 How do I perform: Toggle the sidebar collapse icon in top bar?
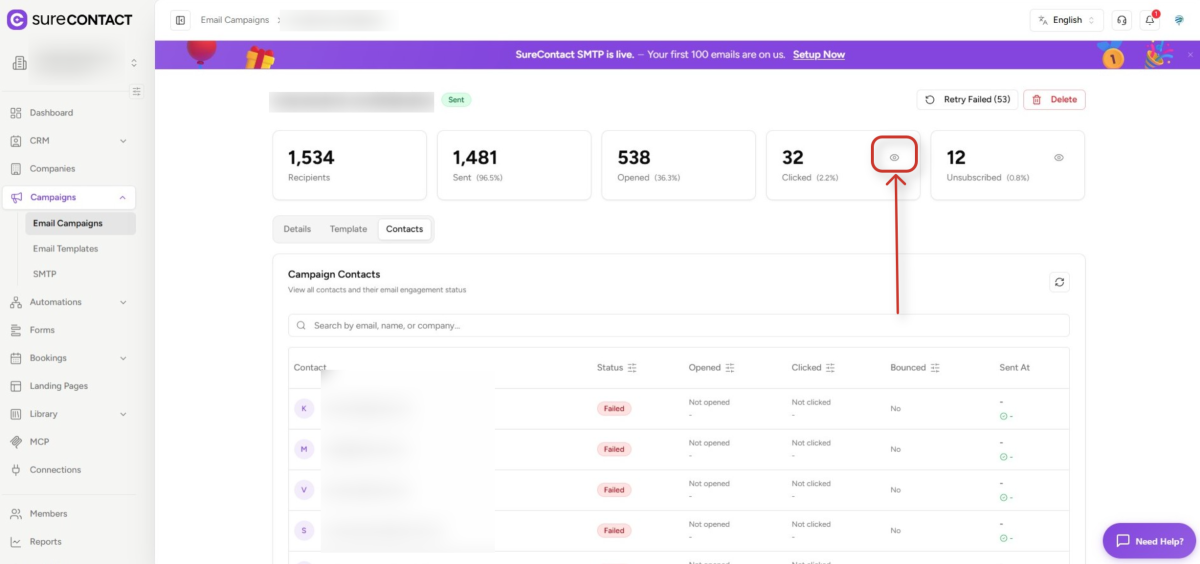(180, 20)
